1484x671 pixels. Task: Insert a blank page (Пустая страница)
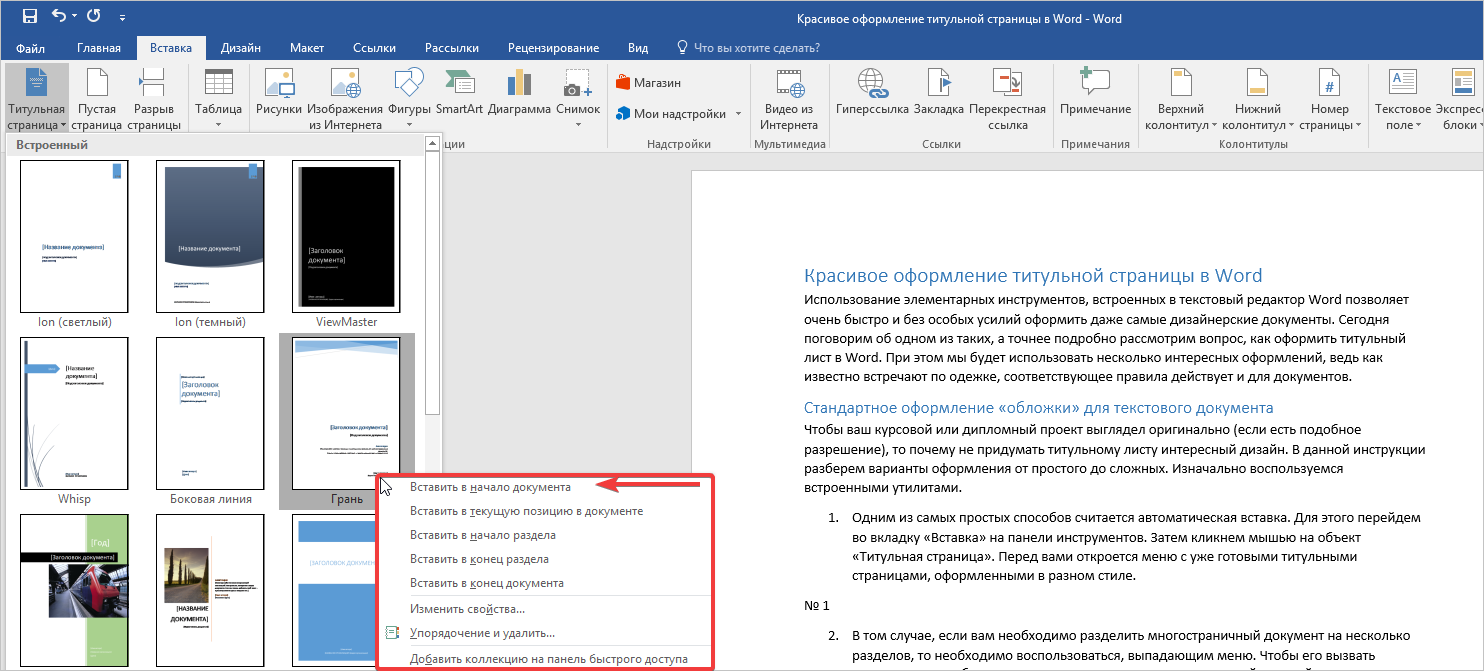click(x=97, y=99)
